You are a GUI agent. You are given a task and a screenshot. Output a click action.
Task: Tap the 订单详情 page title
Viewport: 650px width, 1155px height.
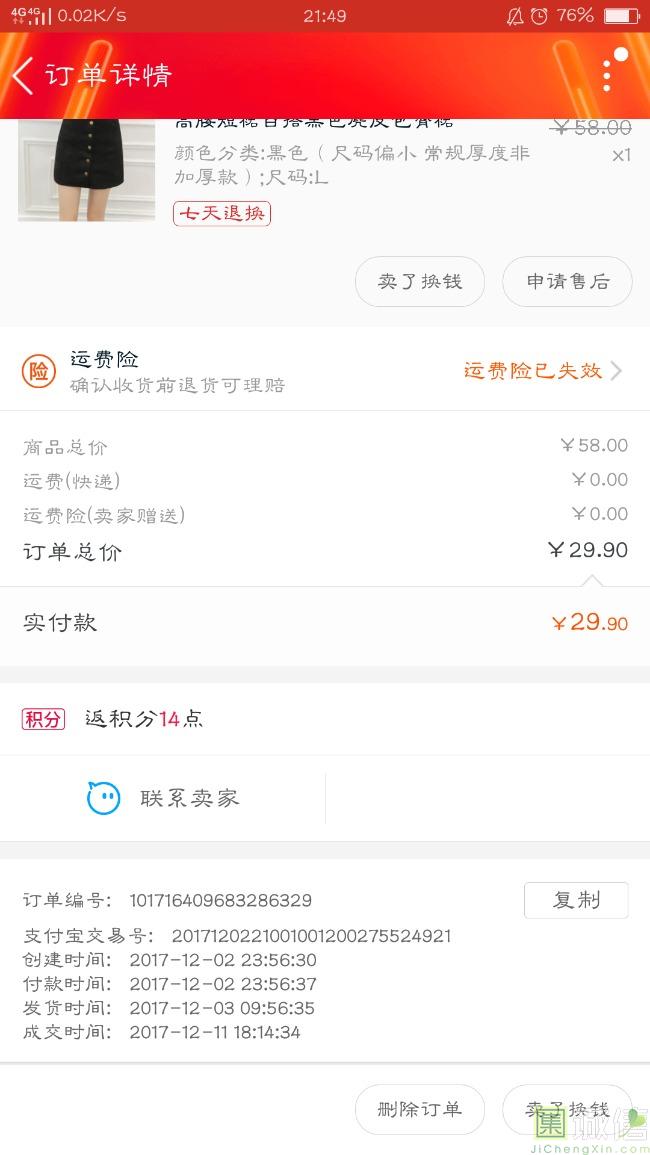[x=108, y=76]
